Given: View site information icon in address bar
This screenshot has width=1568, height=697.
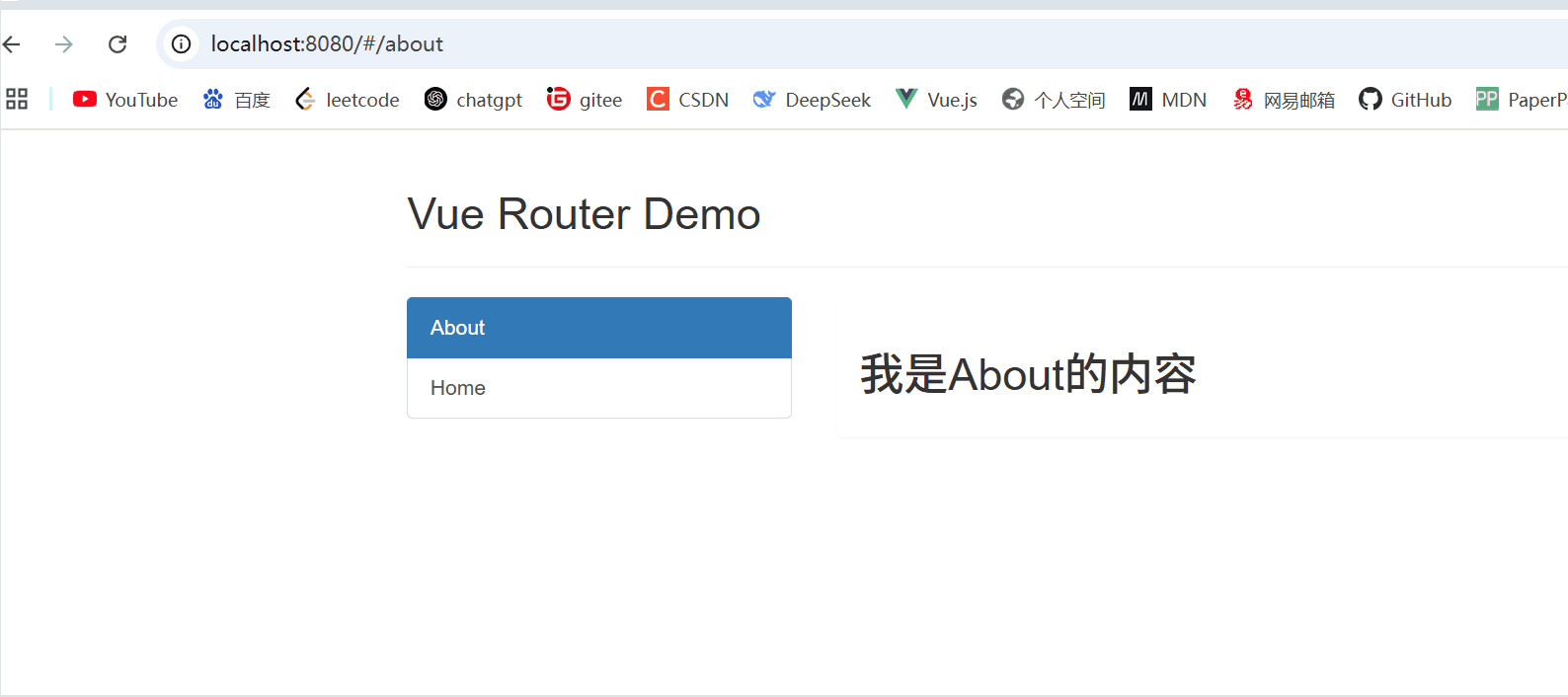Looking at the screenshot, I should [x=182, y=44].
